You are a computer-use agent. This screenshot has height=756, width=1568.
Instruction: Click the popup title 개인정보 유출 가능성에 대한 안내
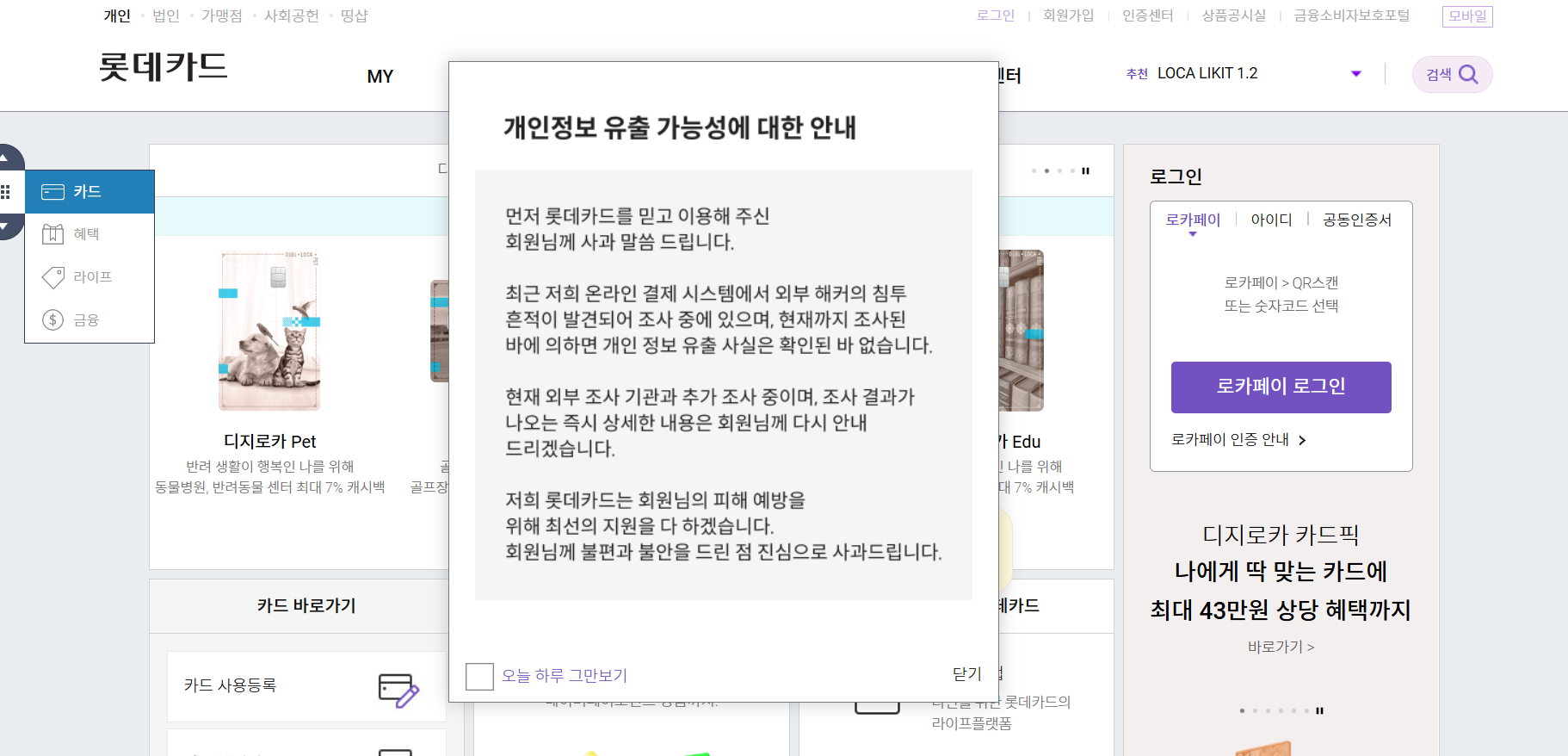click(x=680, y=127)
